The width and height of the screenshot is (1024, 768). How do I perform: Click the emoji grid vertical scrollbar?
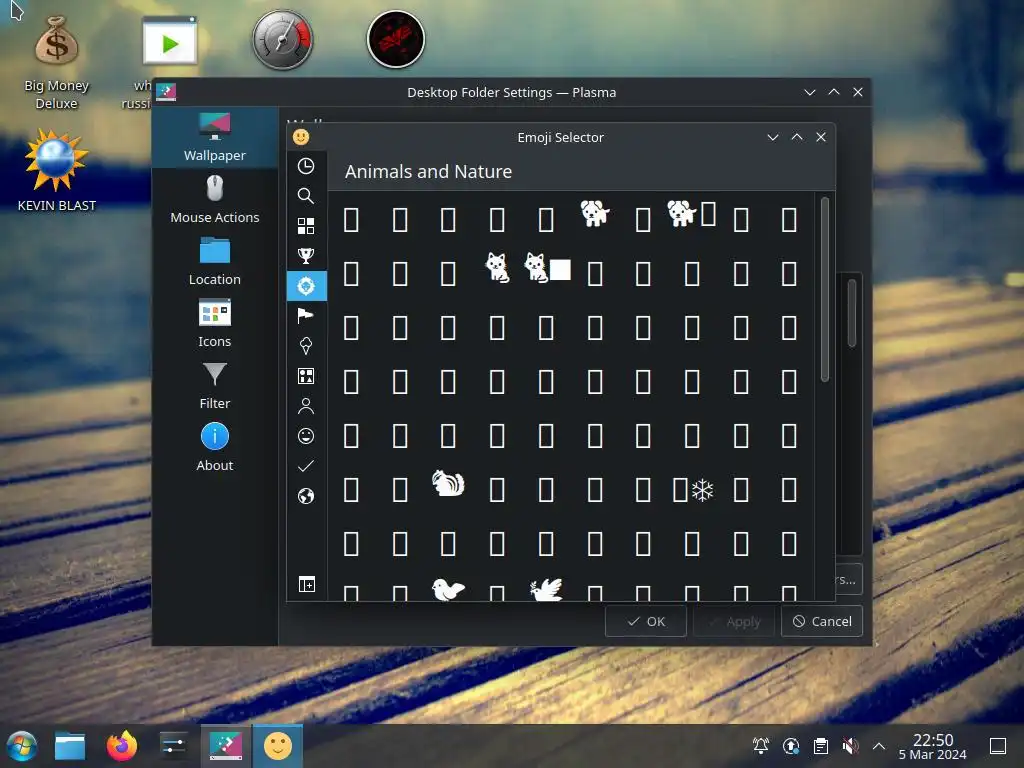coord(825,289)
